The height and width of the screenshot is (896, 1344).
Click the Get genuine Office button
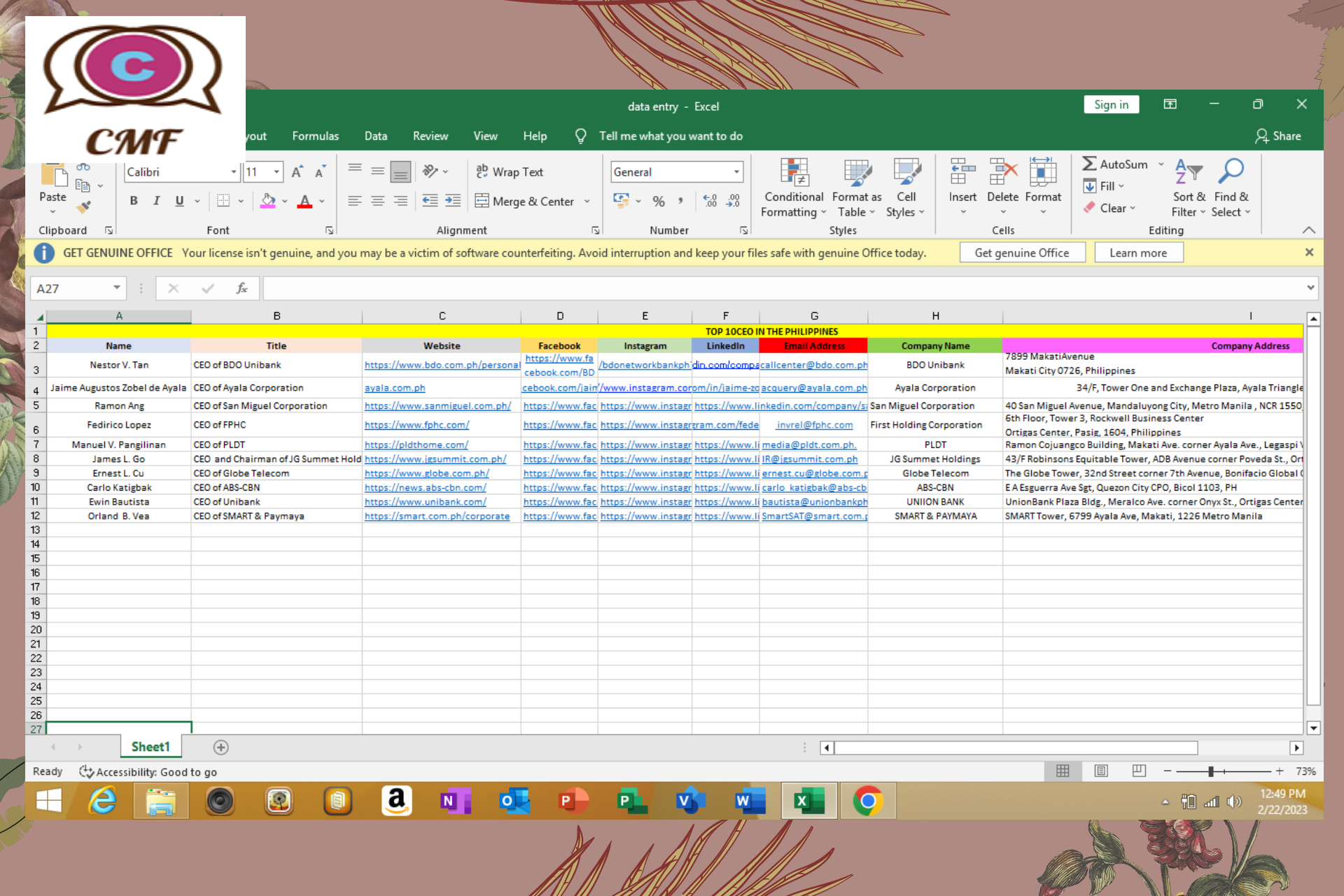[x=1021, y=253]
